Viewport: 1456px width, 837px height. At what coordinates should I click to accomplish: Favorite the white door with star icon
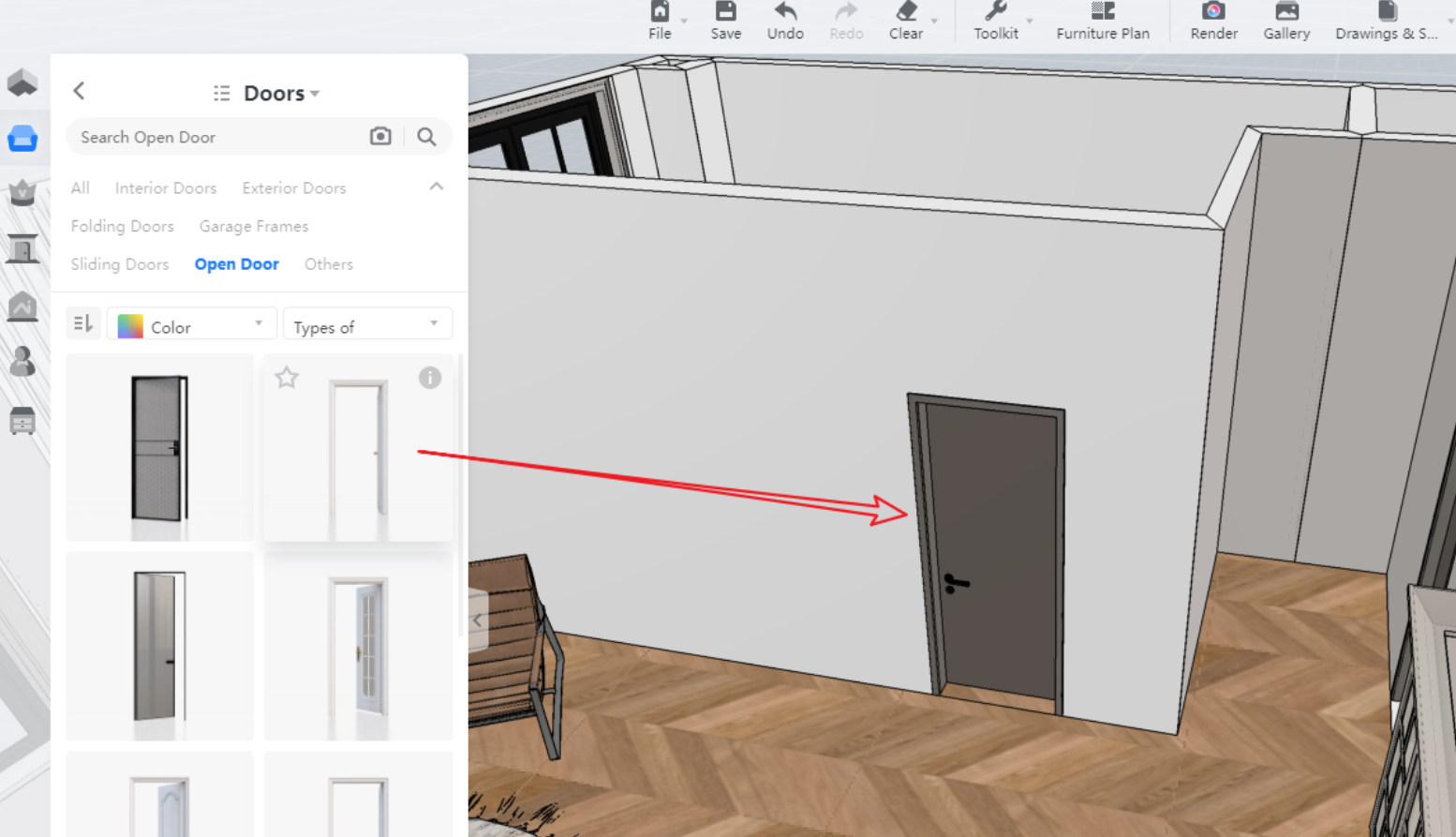(x=287, y=378)
